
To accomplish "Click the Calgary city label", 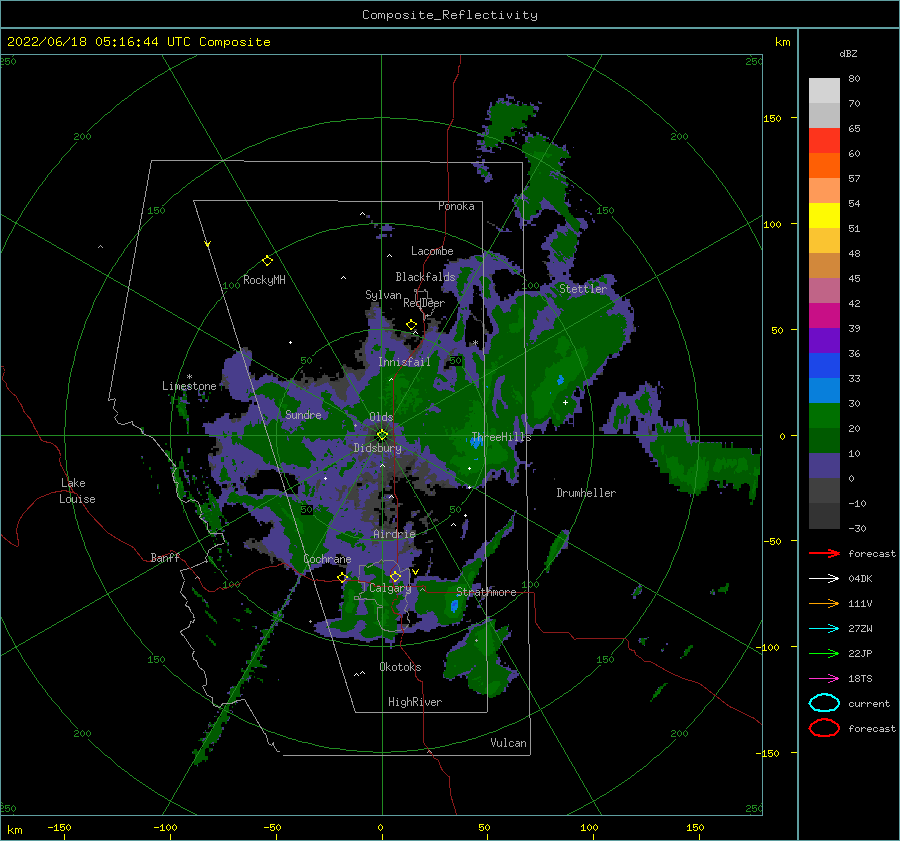I will click(x=390, y=588).
